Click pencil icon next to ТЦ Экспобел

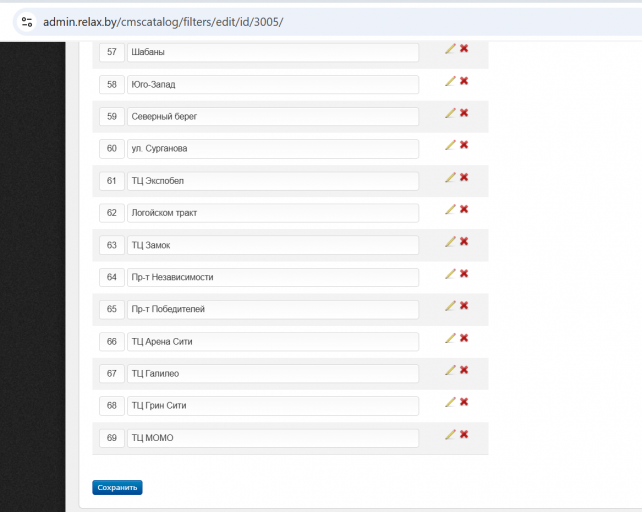pos(450,177)
